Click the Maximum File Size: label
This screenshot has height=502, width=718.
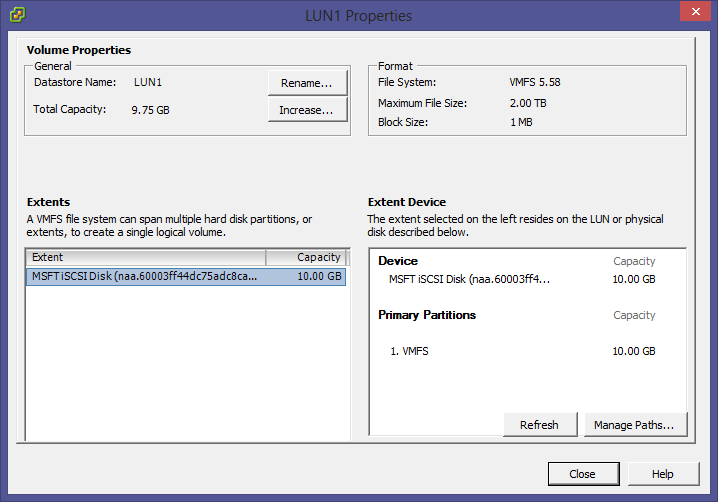tap(422, 104)
